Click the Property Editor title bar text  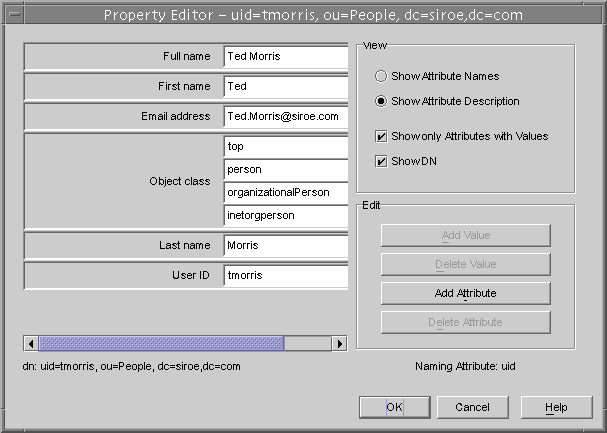pyautogui.click(x=313, y=15)
